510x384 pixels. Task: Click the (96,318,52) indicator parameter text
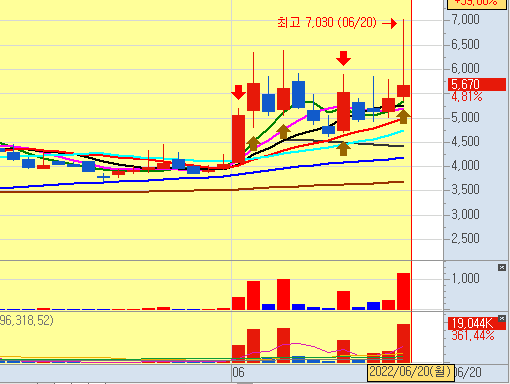click(x=26, y=320)
